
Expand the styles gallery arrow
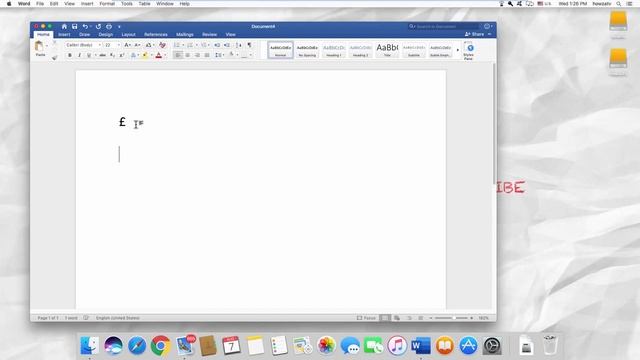click(x=458, y=50)
